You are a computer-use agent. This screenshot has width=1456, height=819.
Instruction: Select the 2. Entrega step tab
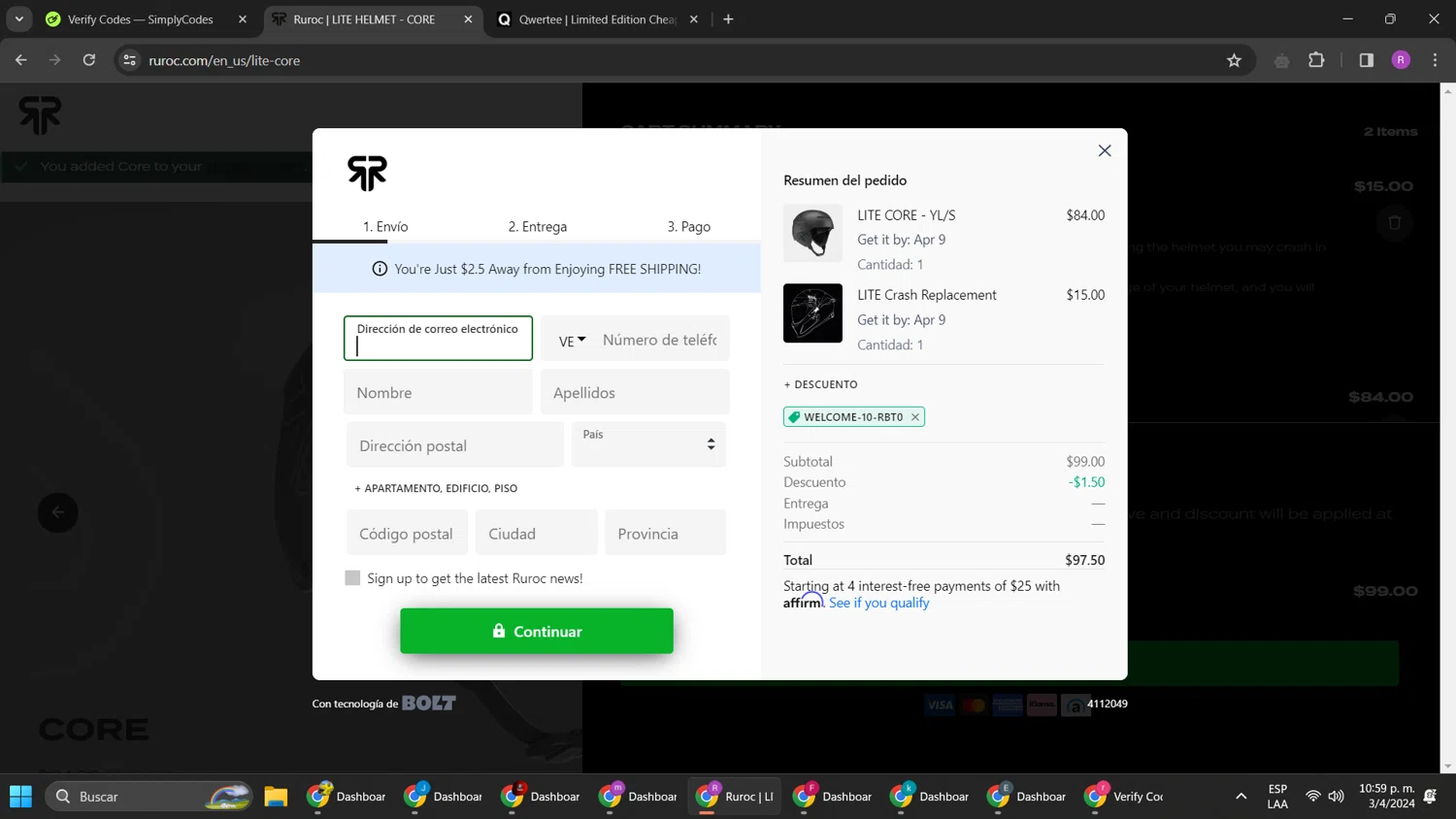pyautogui.click(x=538, y=226)
